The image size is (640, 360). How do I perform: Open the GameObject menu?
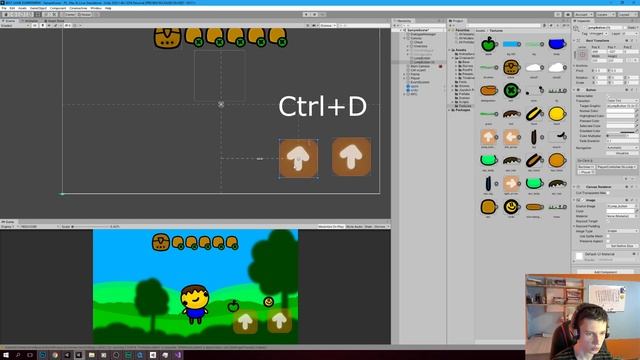pos(38,8)
